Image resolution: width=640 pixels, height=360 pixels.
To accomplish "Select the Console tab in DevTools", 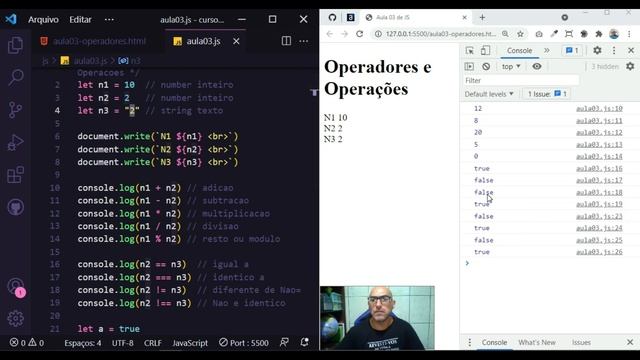I will (x=519, y=50).
